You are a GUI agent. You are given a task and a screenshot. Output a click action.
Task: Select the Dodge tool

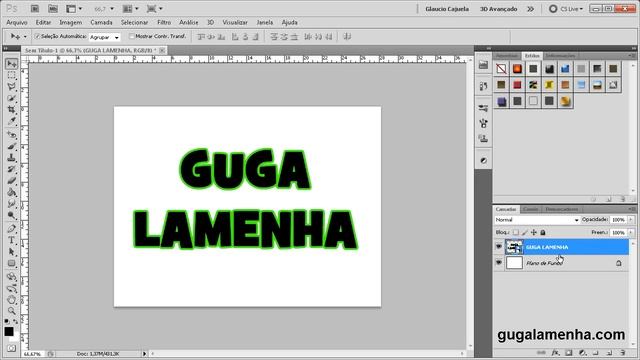[11, 215]
